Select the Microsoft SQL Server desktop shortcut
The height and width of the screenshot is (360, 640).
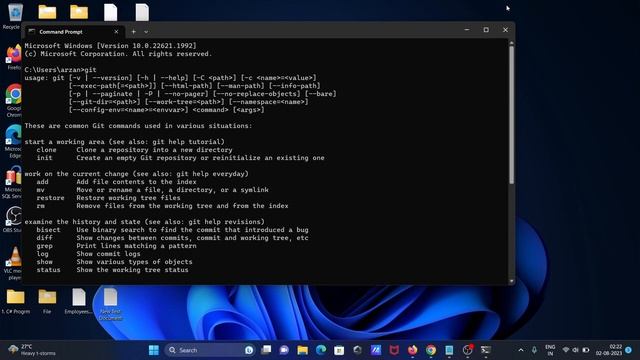(13, 182)
